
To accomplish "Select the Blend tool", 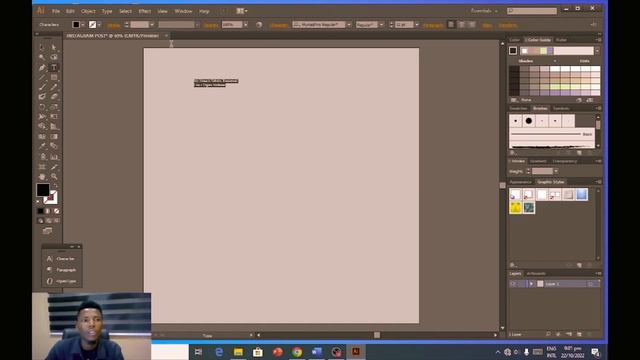I will tap(54, 147).
